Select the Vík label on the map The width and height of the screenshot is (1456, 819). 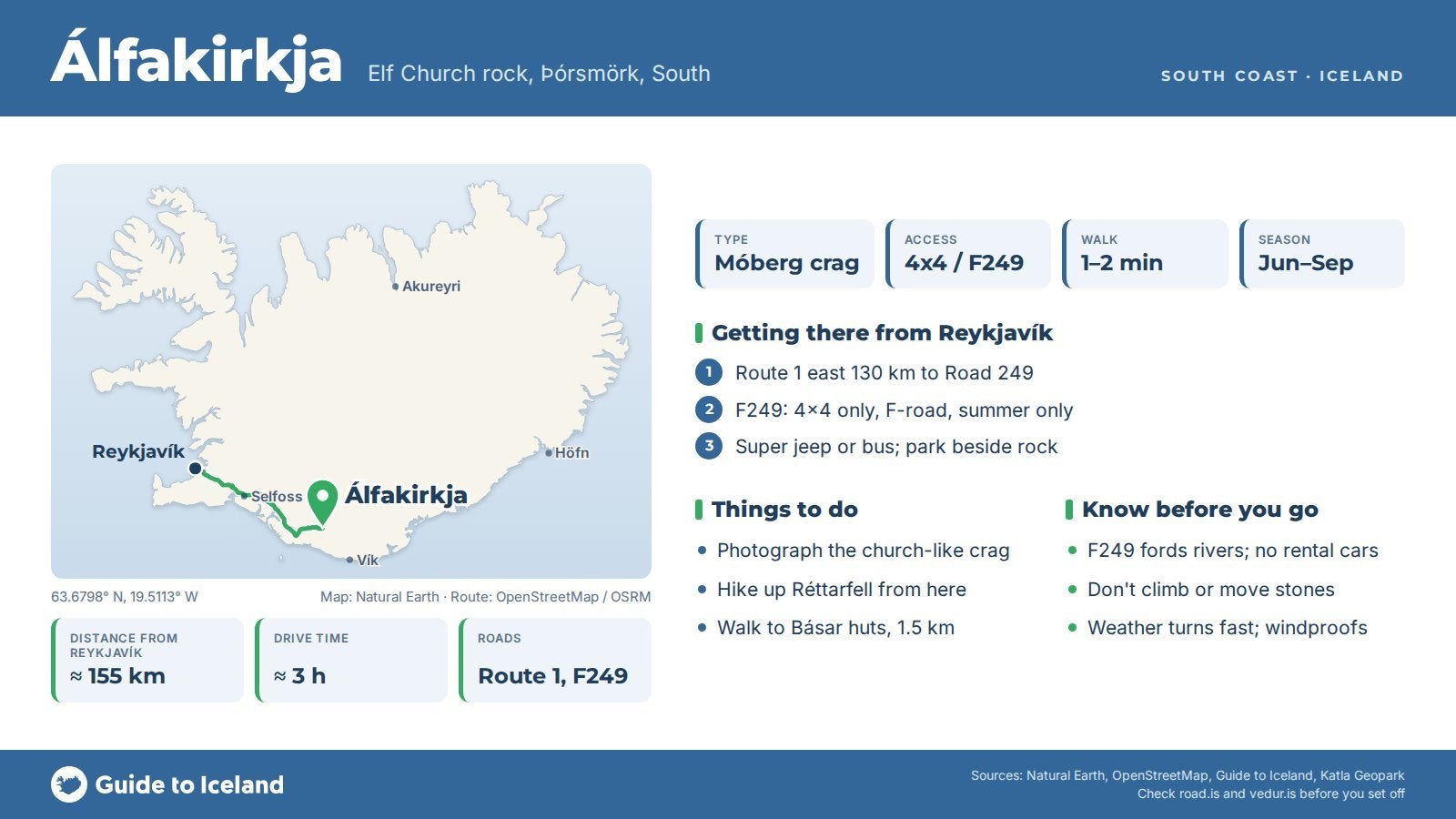click(368, 560)
